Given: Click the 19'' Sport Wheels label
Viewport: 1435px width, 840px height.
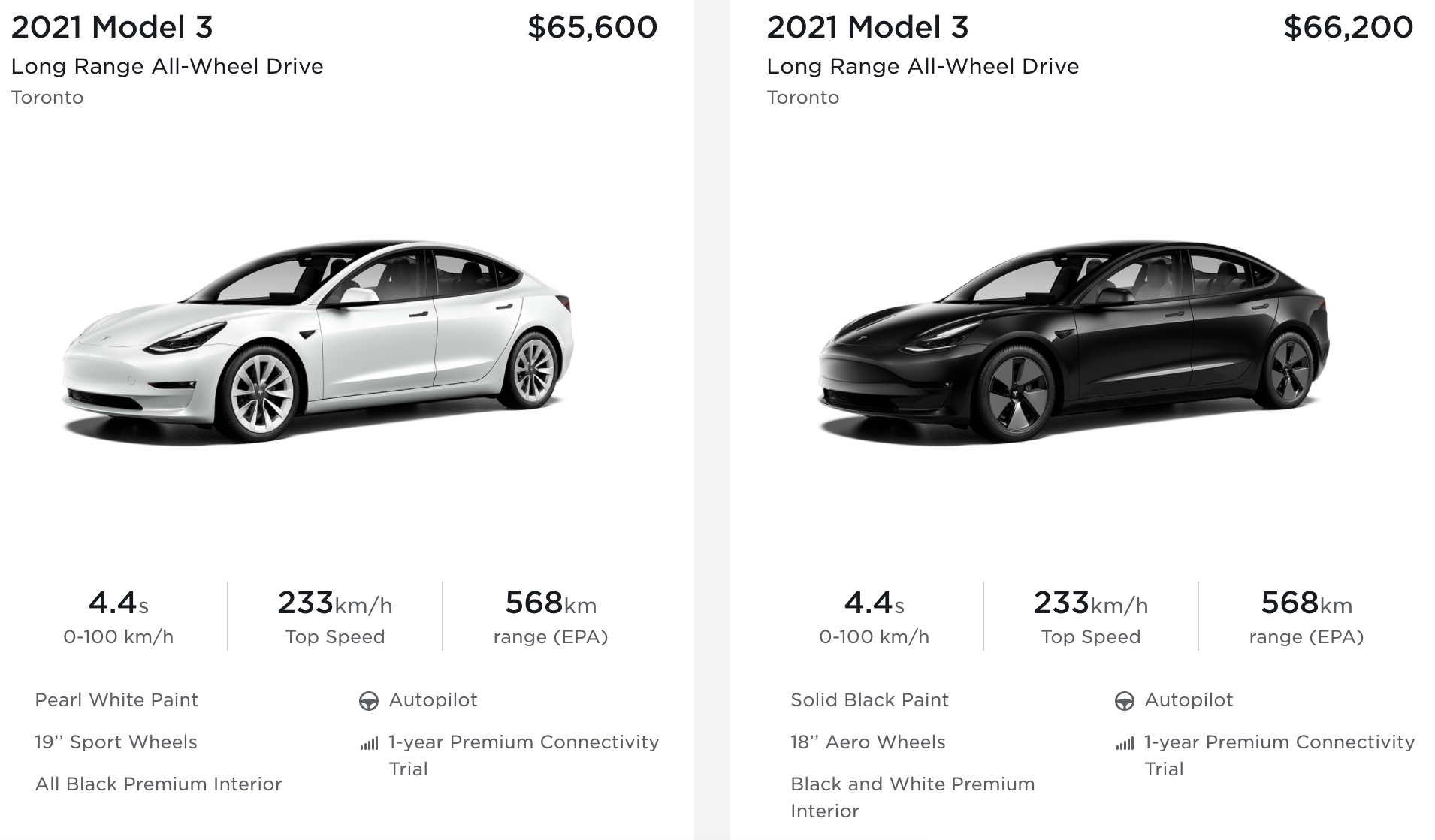Looking at the screenshot, I should pos(116,742).
